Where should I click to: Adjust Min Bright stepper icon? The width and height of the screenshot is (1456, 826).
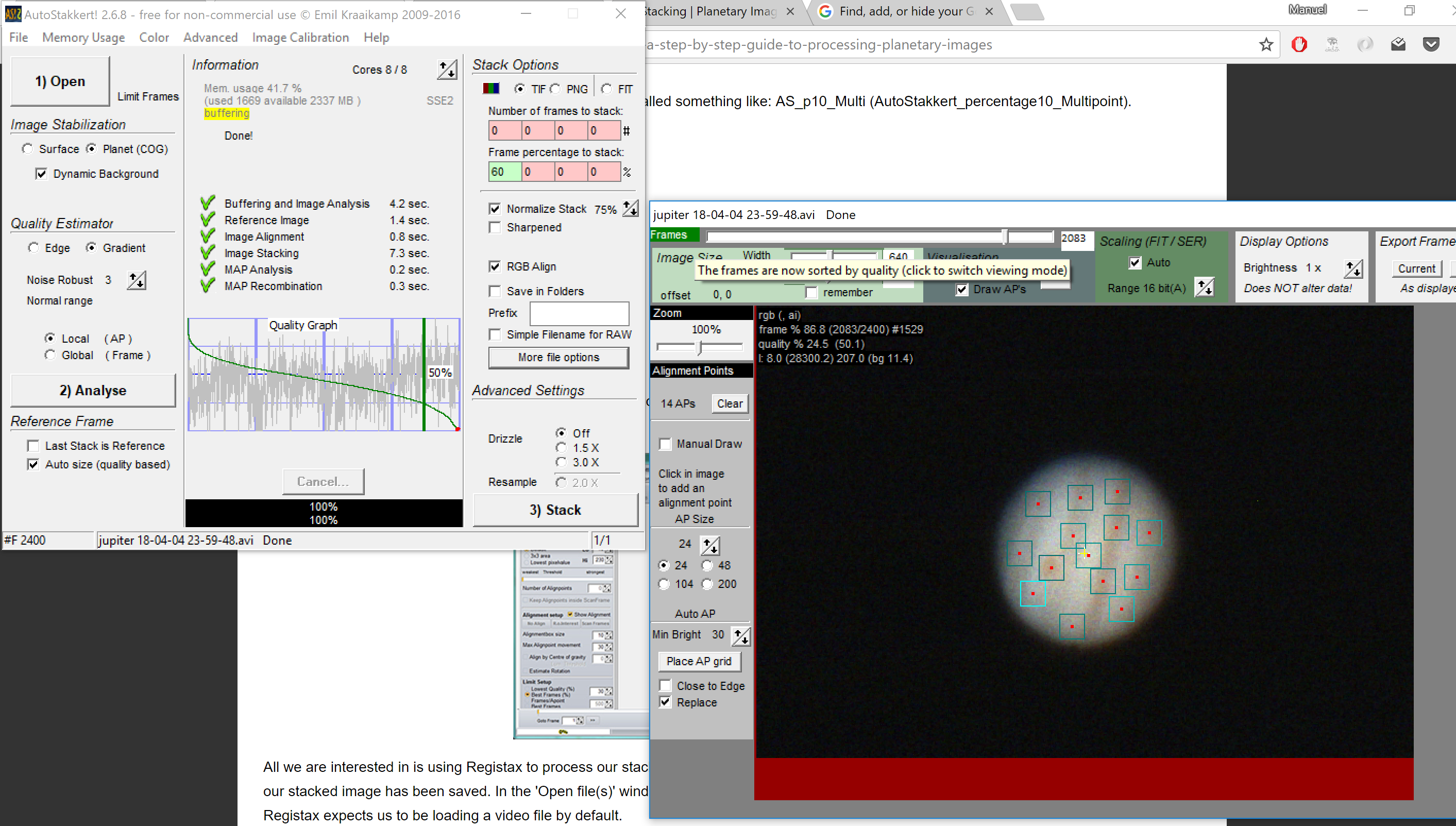point(741,636)
